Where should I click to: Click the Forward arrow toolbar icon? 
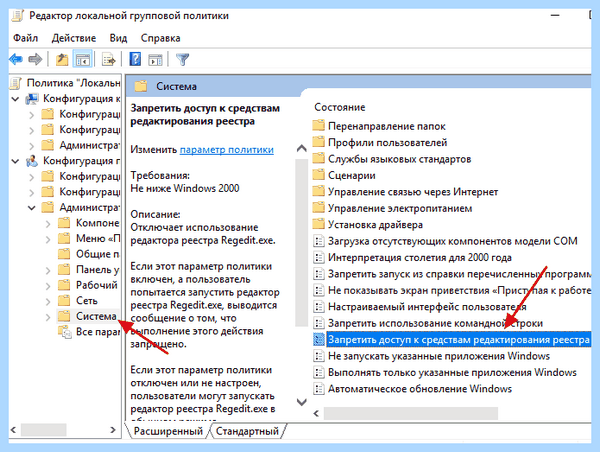[x=35, y=59]
